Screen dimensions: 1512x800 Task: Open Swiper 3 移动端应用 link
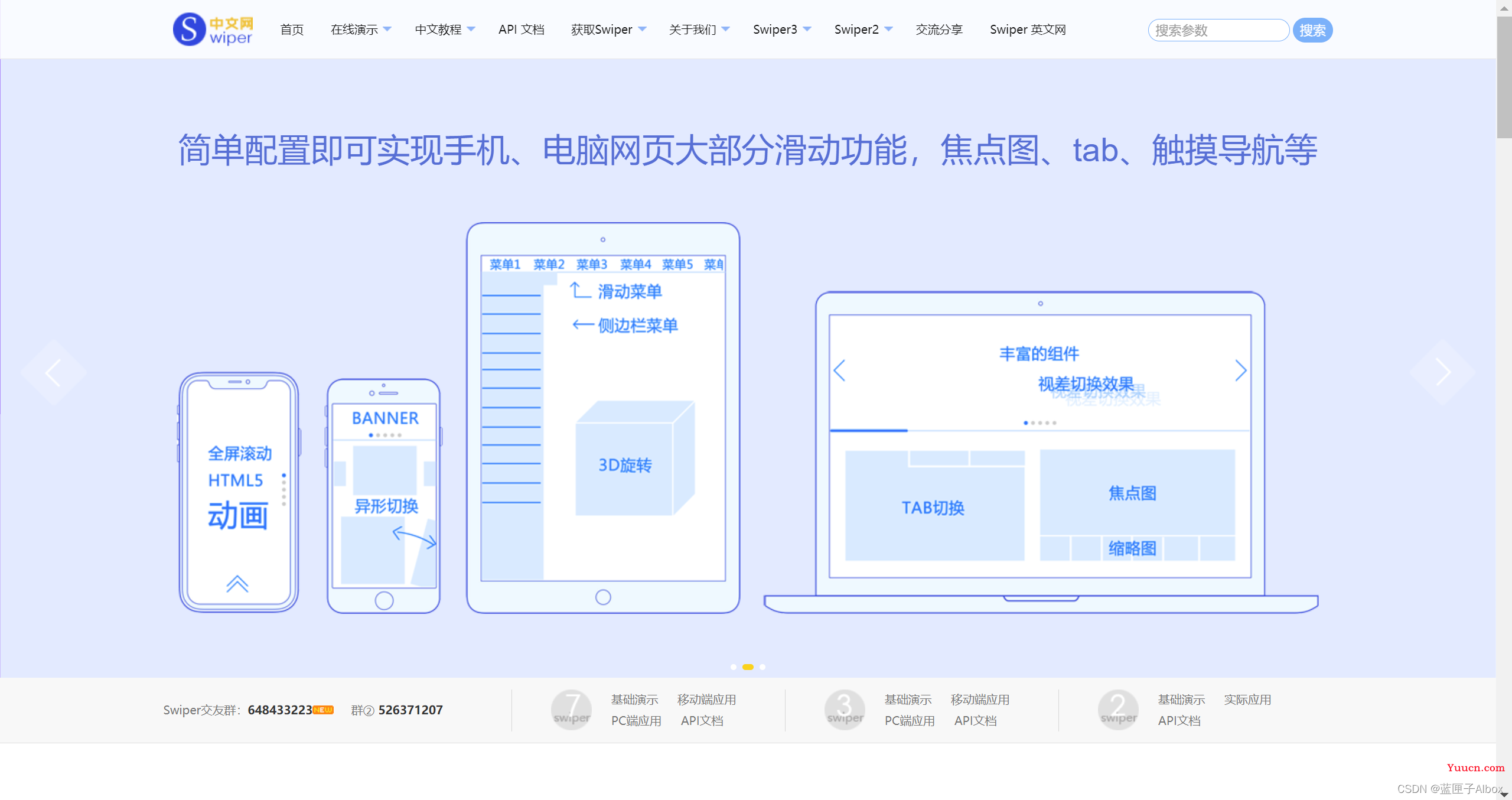pos(980,700)
